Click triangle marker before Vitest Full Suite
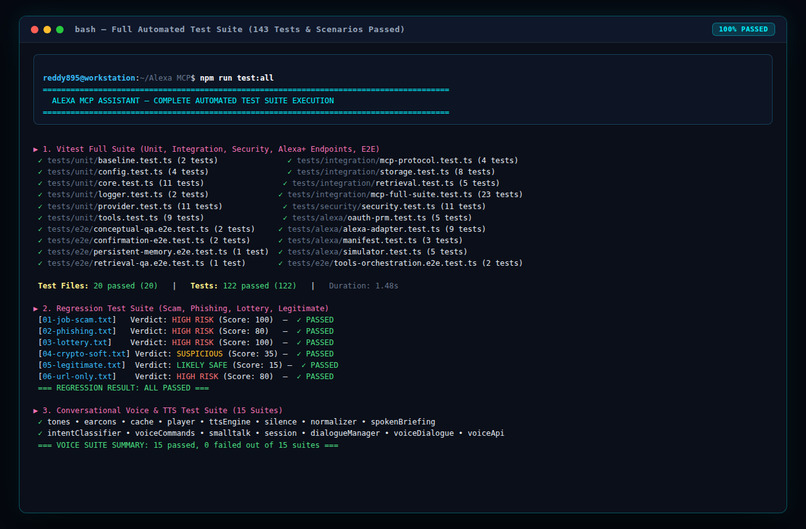This screenshot has height=529, width=806. pyautogui.click(x=35, y=149)
